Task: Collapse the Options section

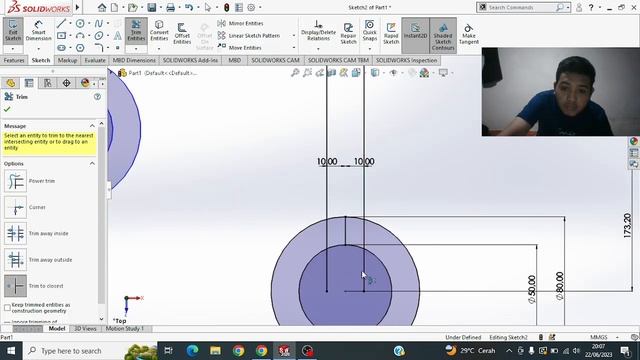Action: (x=92, y=163)
